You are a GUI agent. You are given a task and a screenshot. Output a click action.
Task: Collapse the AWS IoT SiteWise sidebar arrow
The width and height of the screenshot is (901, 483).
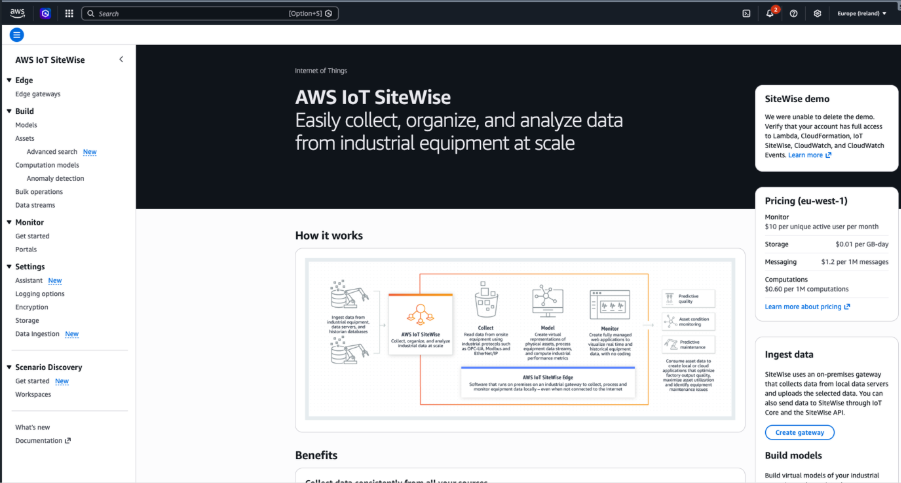pos(121,59)
